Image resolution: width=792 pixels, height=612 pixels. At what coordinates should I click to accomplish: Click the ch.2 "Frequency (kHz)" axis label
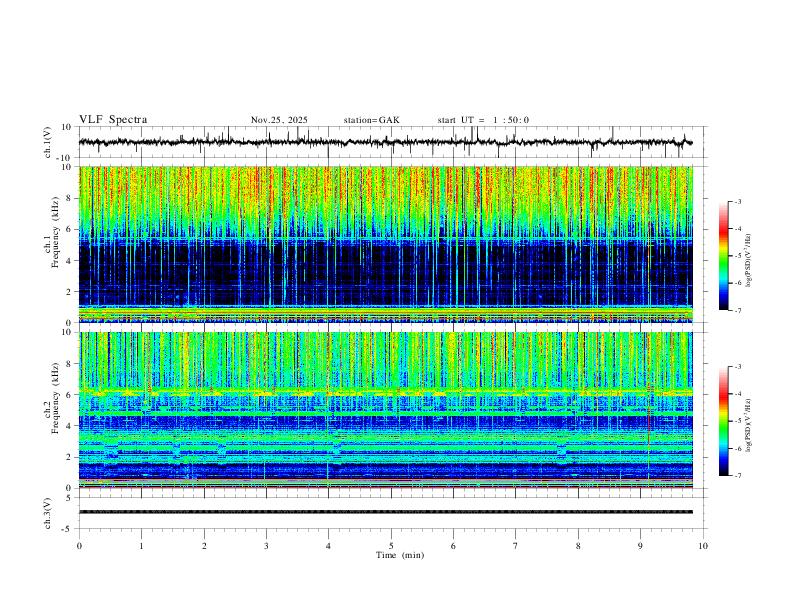55,397
